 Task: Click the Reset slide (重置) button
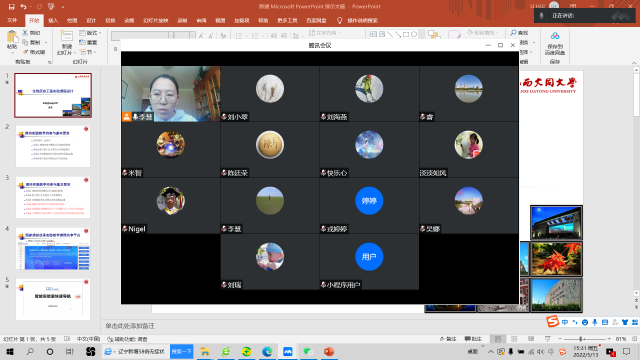point(89,42)
